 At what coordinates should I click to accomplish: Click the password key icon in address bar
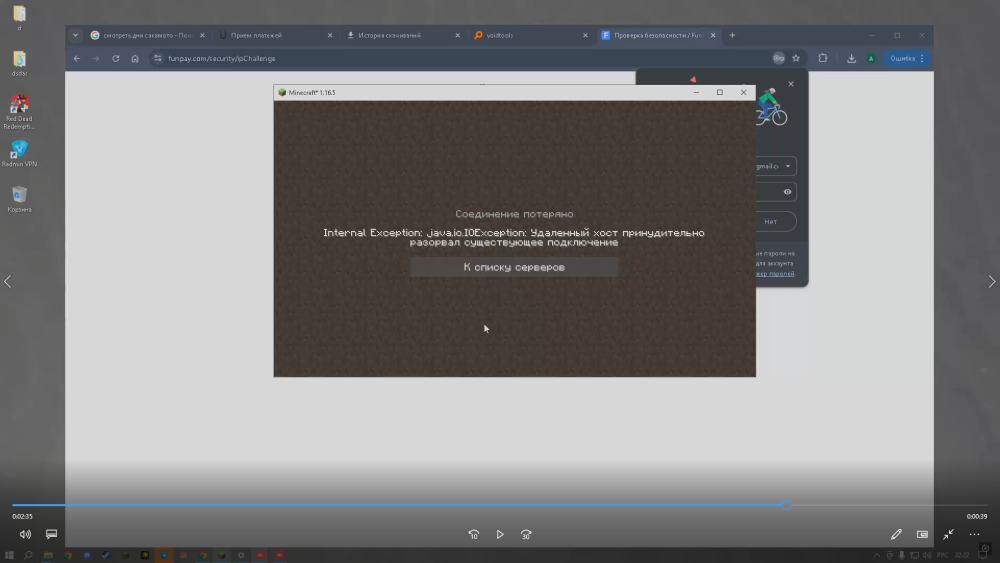pyautogui.click(x=778, y=58)
